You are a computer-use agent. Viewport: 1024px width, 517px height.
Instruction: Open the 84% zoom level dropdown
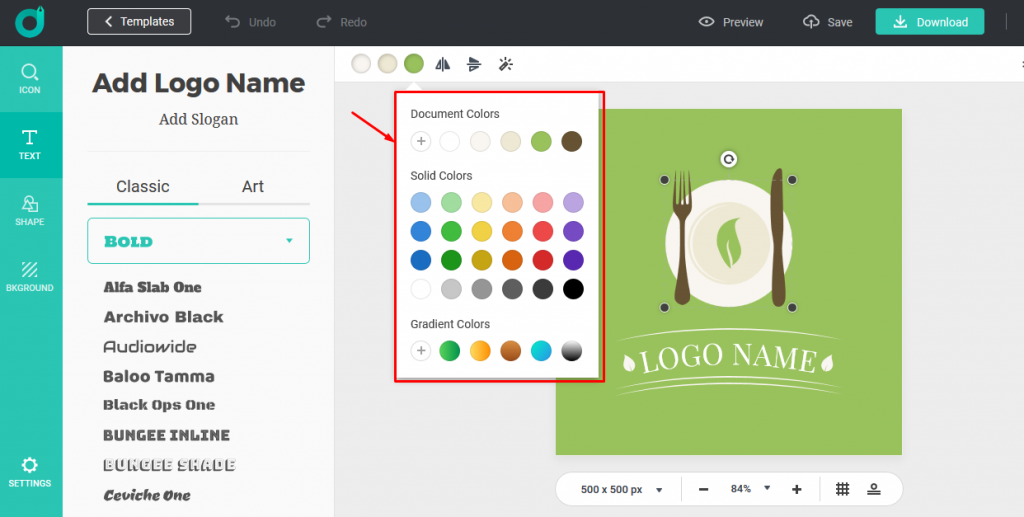point(750,488)
